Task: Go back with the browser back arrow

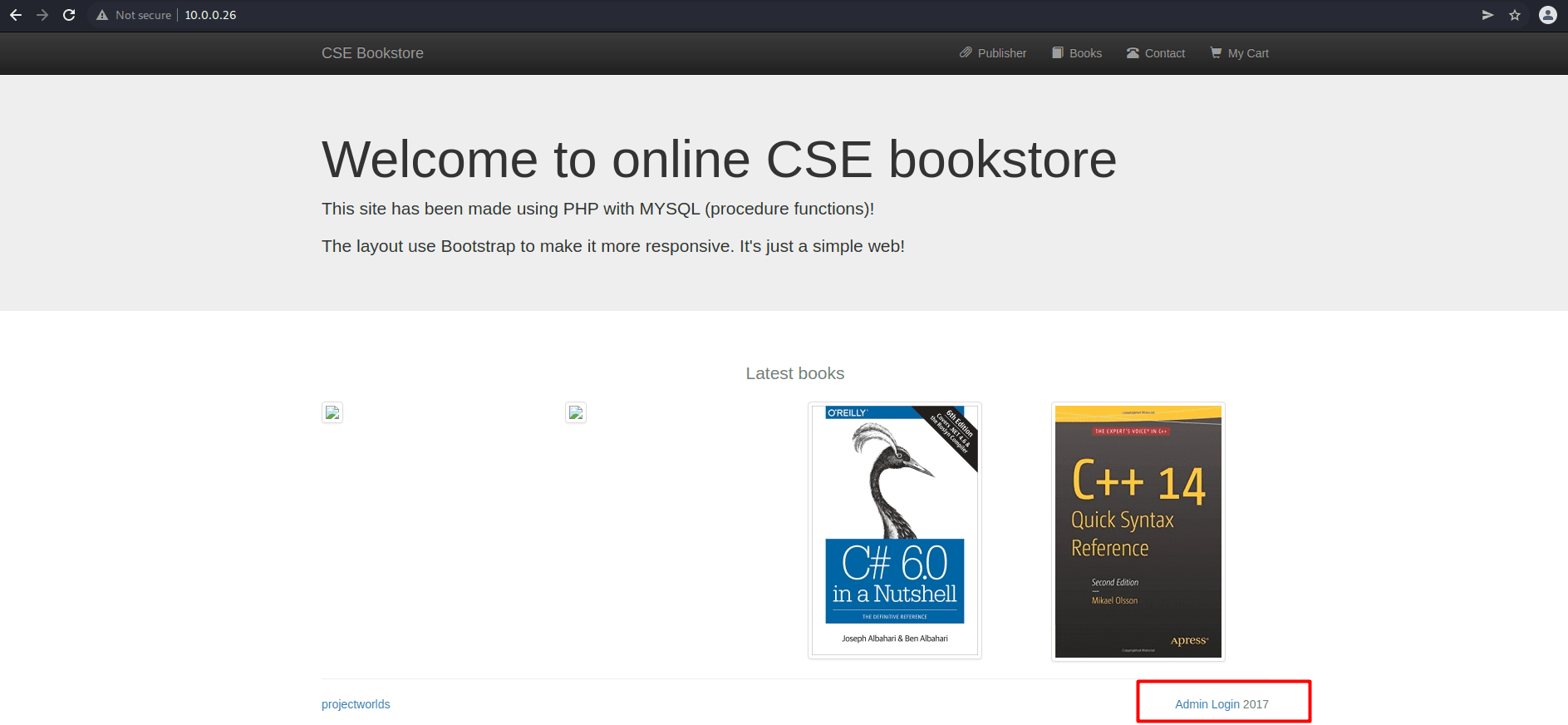Action: pyautogui.click(x=16, y=15)
